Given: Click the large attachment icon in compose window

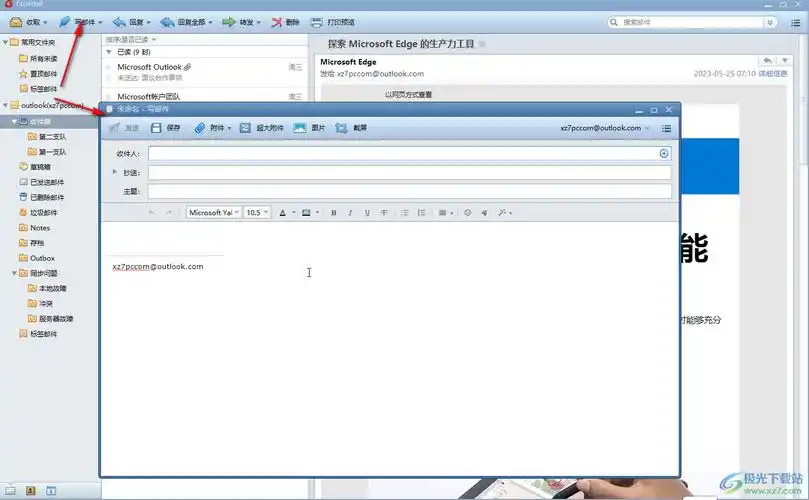Looking at the screenshot, I should coord(245,127).
